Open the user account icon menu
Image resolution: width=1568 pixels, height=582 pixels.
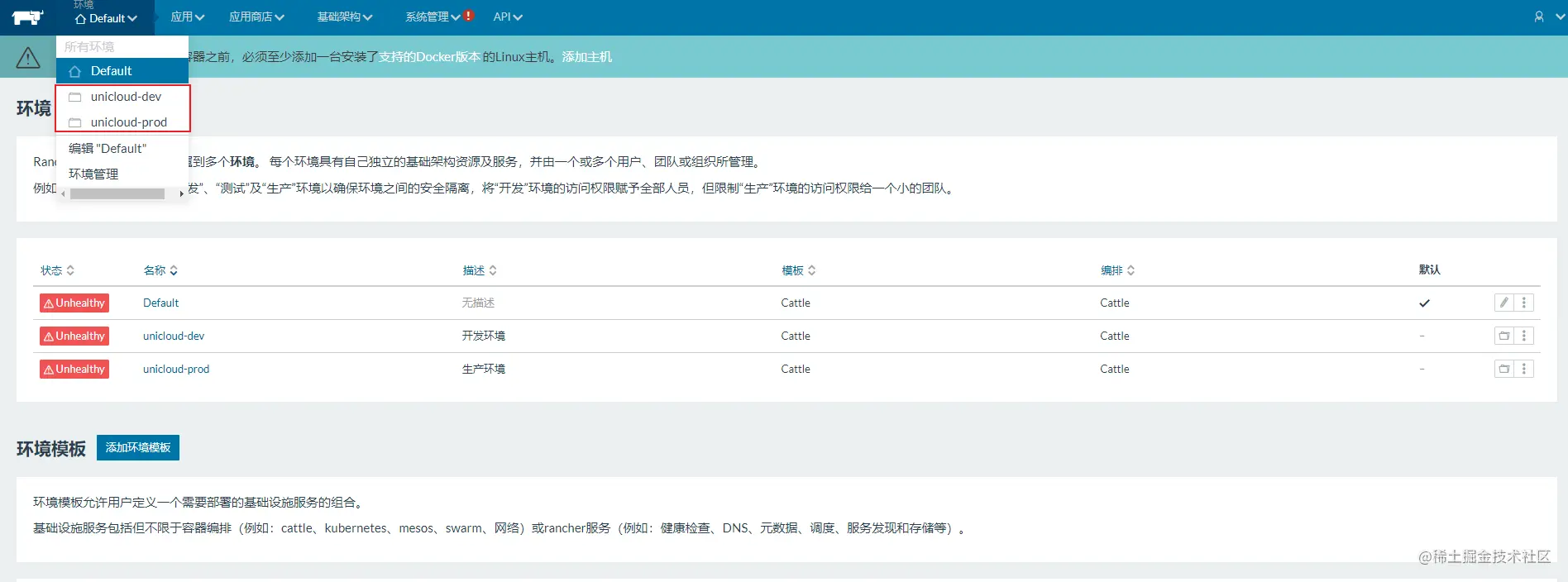pos(1539,17)
